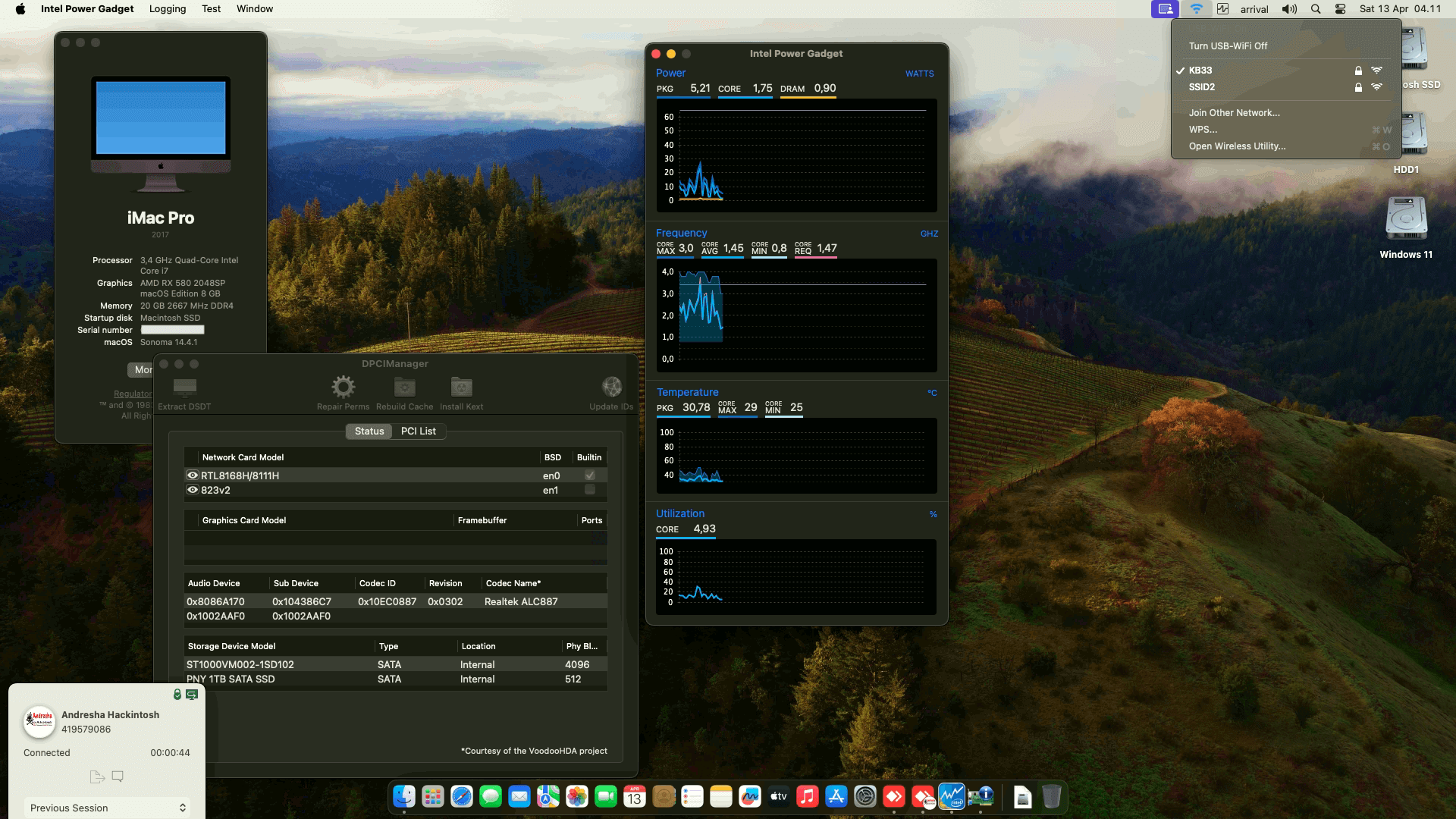Select Realtek ALC887 audio codec row
This screenshot has height=819, width=1456.
[x=395, y=601]
